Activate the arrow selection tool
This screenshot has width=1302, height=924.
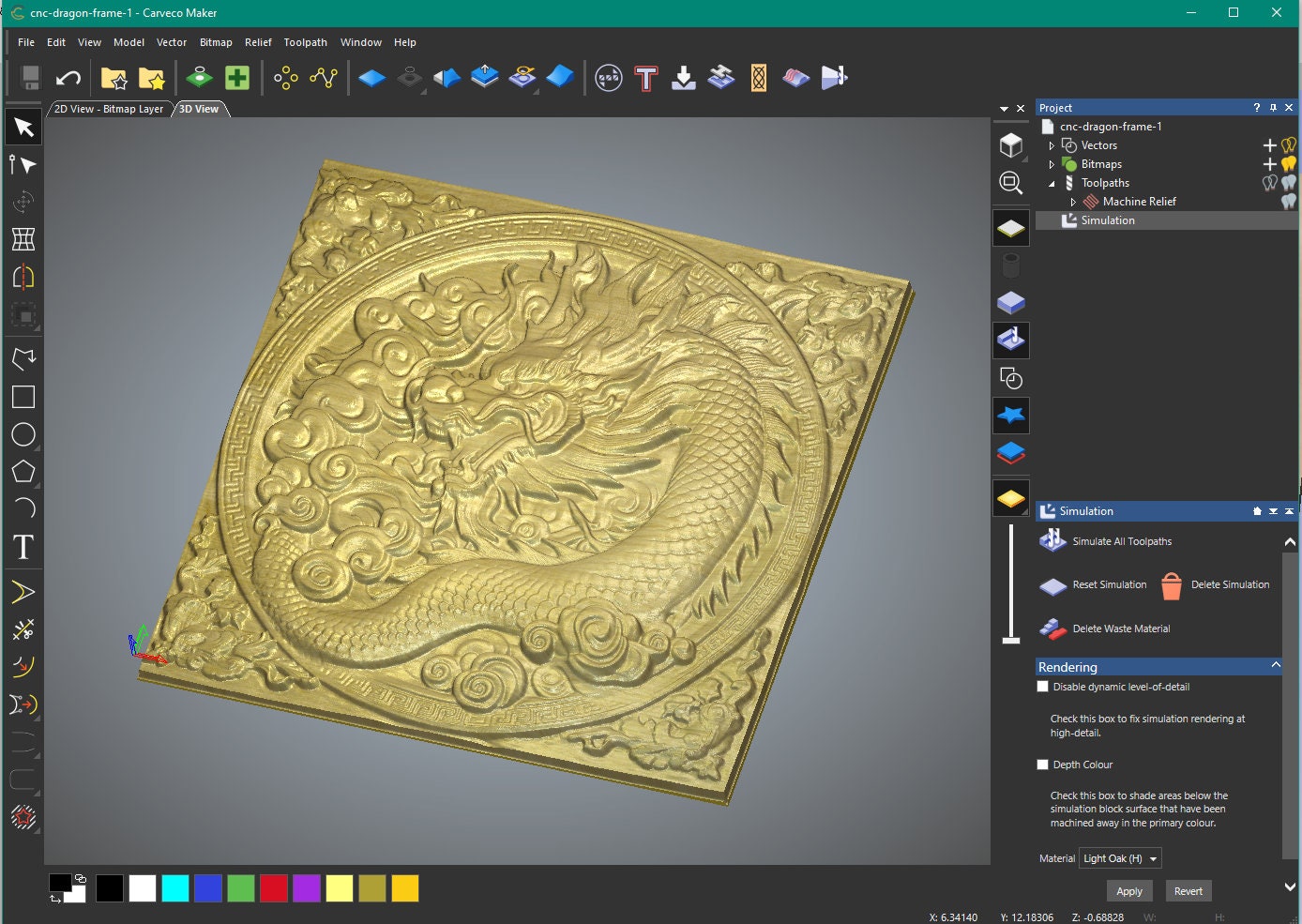[x=23, y=126]
